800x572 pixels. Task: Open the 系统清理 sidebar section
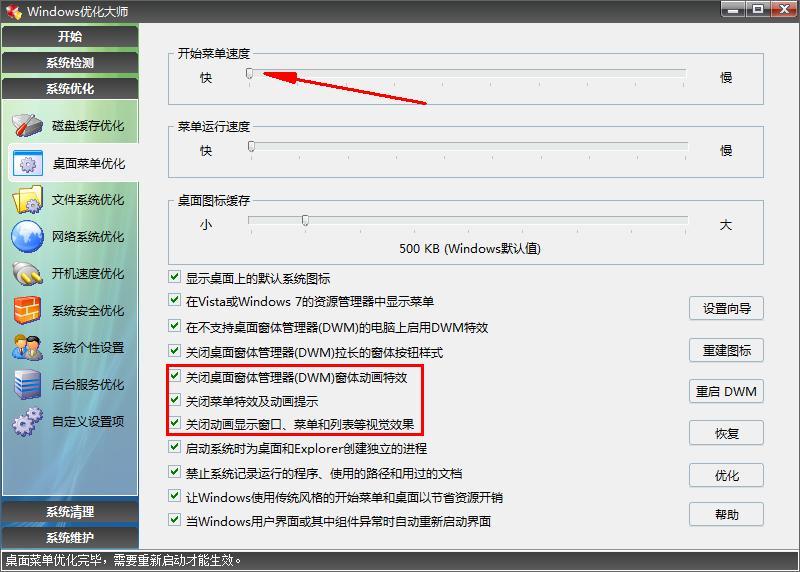[x=70, y=511]
